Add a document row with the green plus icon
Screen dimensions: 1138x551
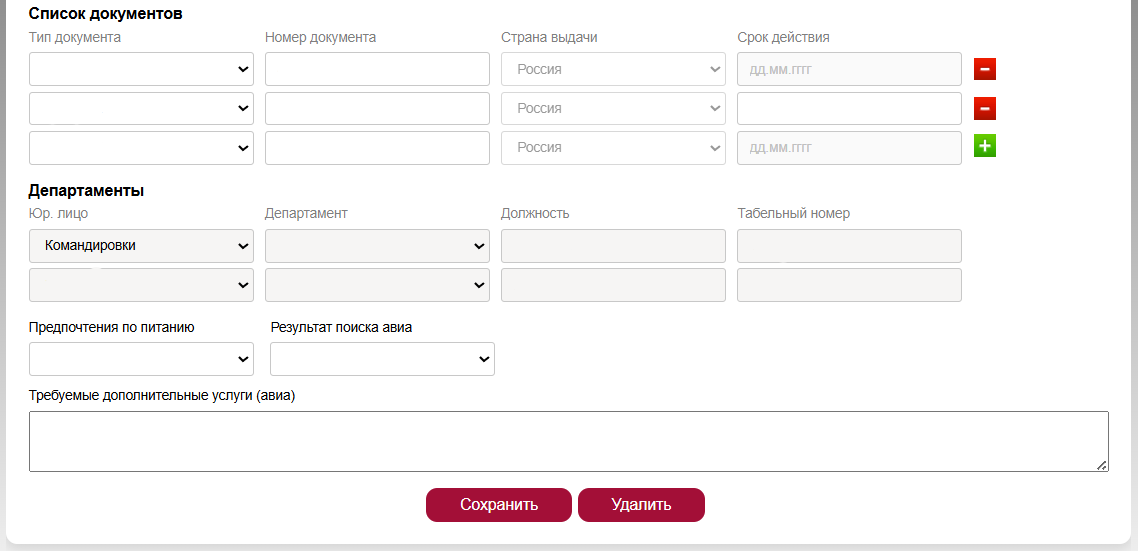(985, 147)
